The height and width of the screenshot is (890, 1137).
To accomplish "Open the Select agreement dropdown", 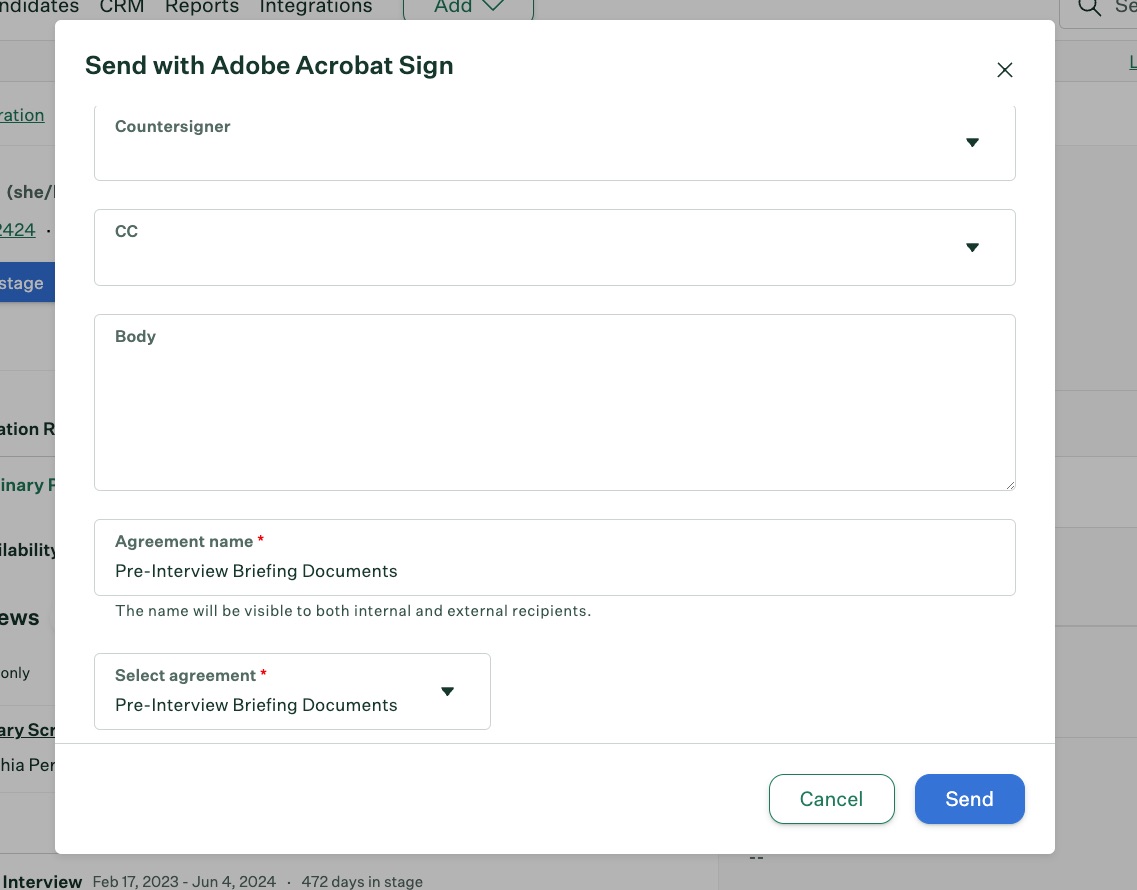I will tap(292, 691).
